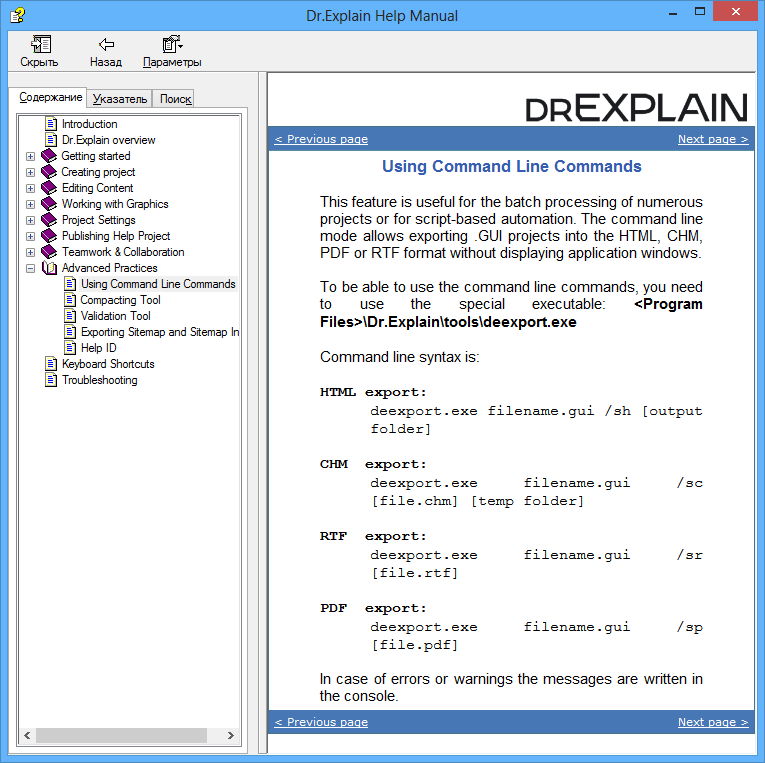Switch to the Указатель tab
This screenshot has height=763, width=765.
pyautogui.click(x=120, y=99)
